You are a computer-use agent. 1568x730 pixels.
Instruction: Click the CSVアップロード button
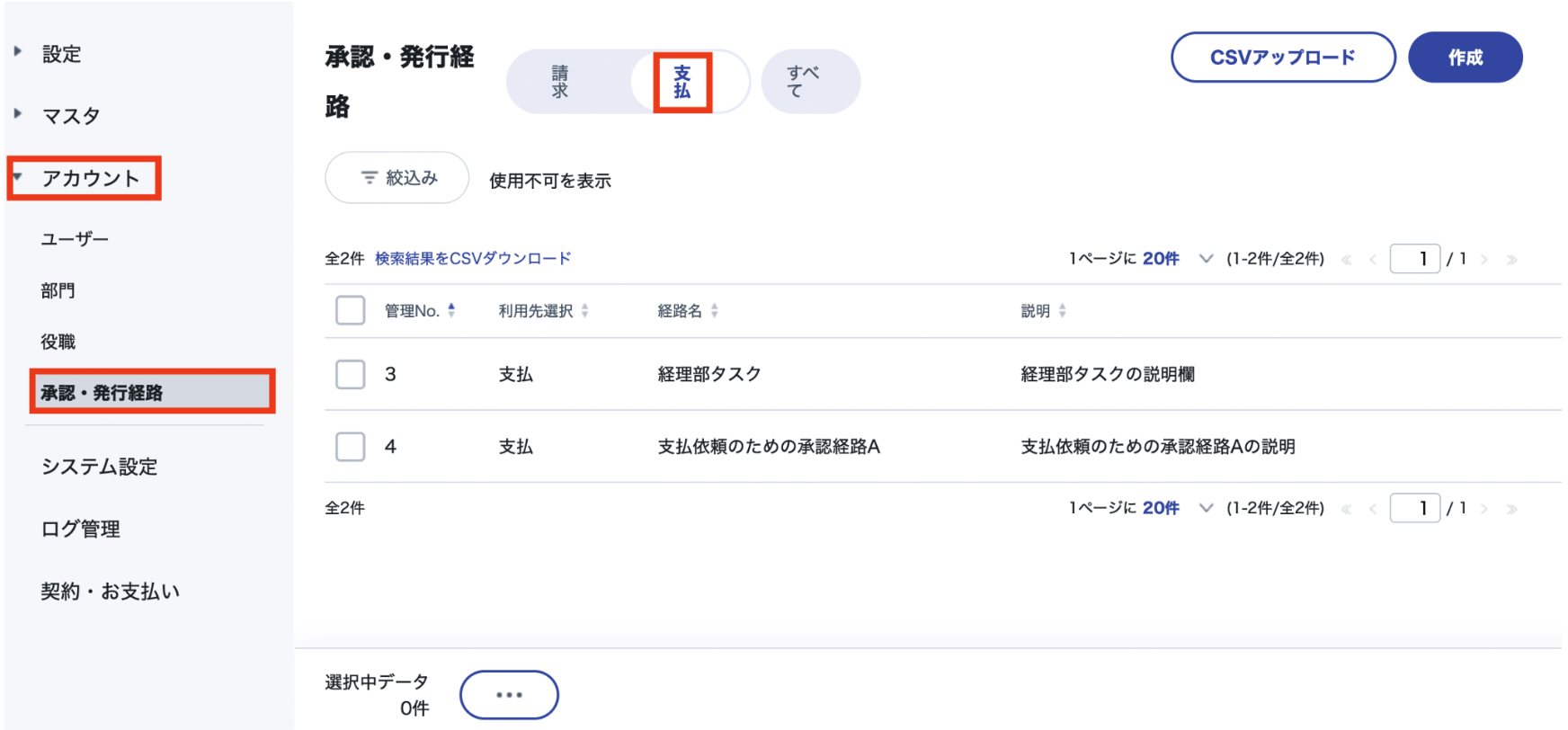pyautogui.click(x=1283, y=58)
